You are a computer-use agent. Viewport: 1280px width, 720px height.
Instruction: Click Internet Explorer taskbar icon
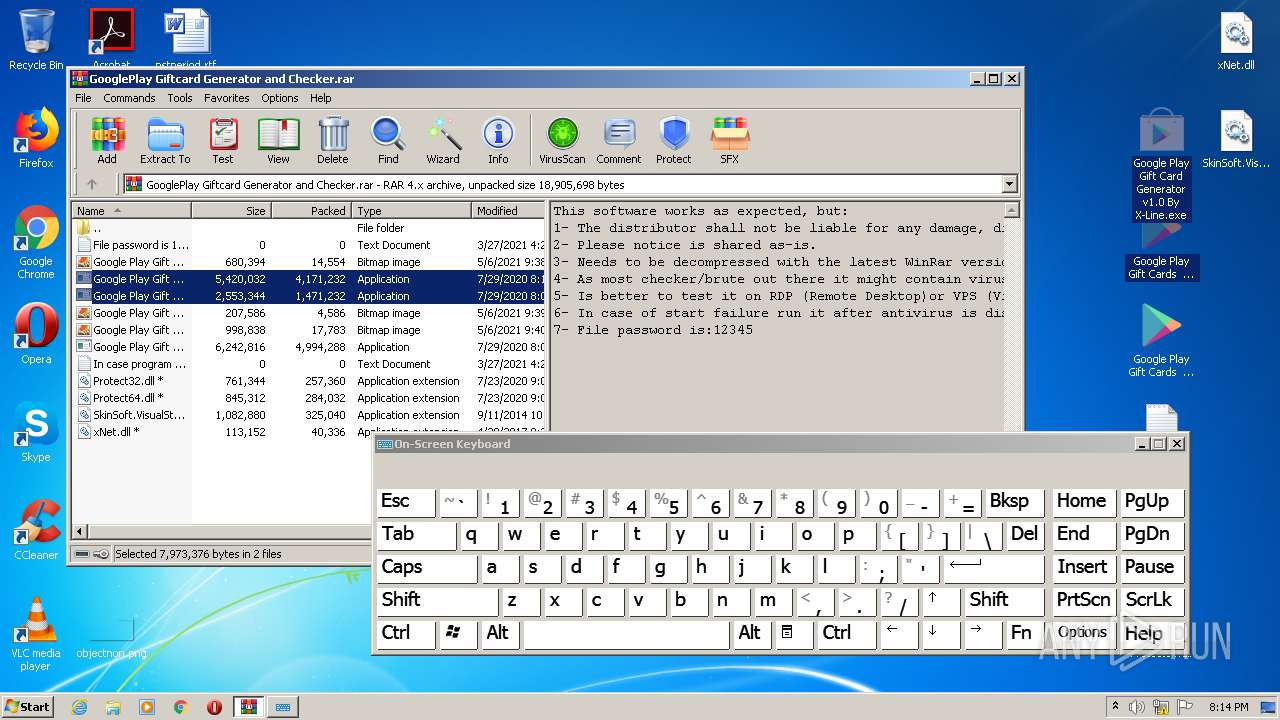click(79, 707)
